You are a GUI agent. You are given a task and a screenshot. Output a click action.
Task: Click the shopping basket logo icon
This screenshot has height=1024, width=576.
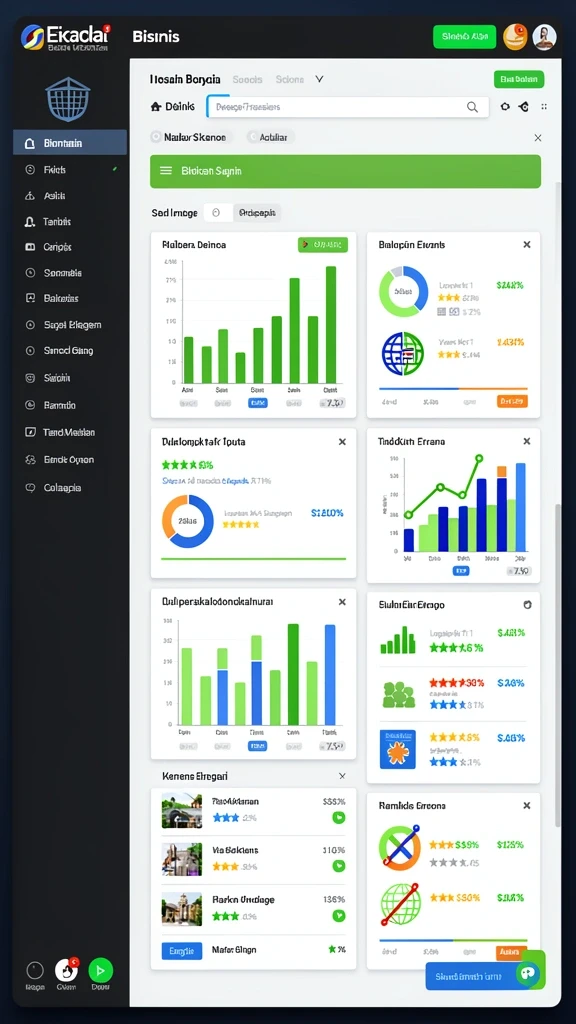(68, 100)
